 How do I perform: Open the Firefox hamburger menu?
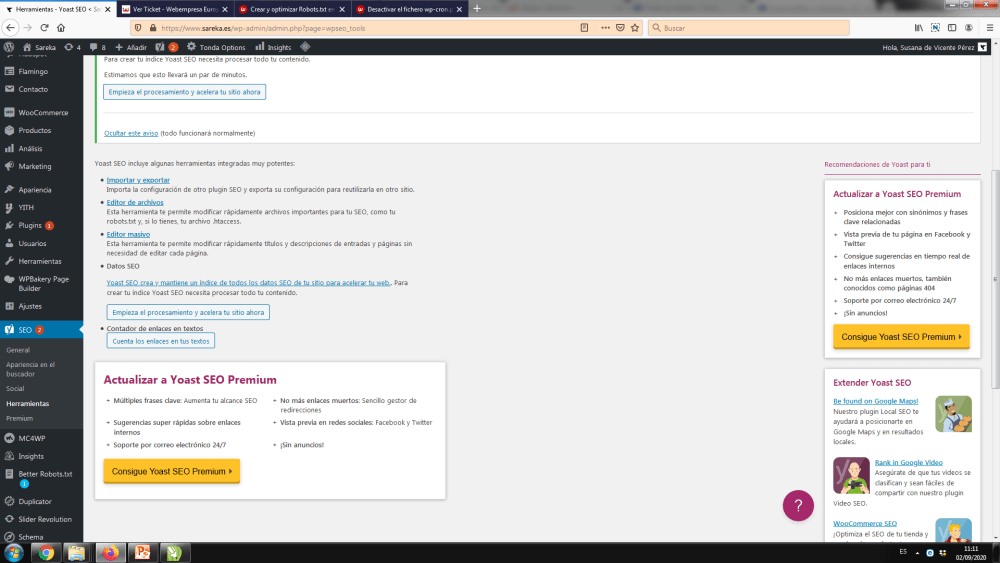pyautogui.click(x=989, y=28)
